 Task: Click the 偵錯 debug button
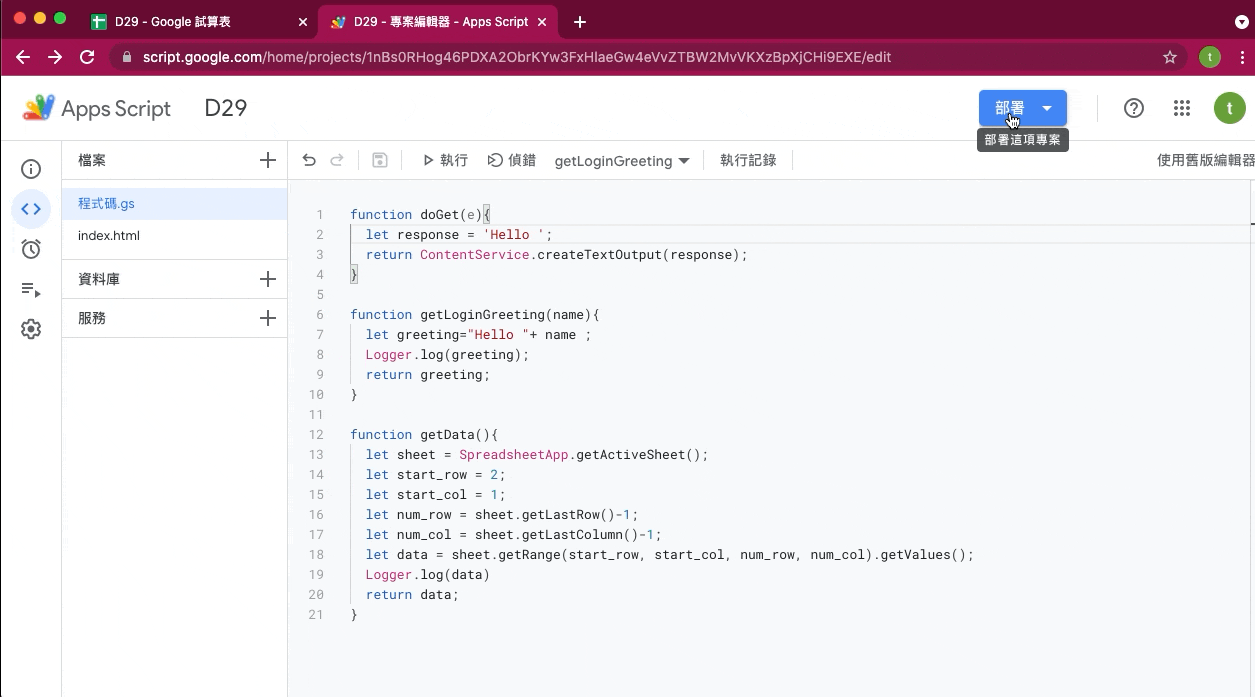click(x=512, y=160)
